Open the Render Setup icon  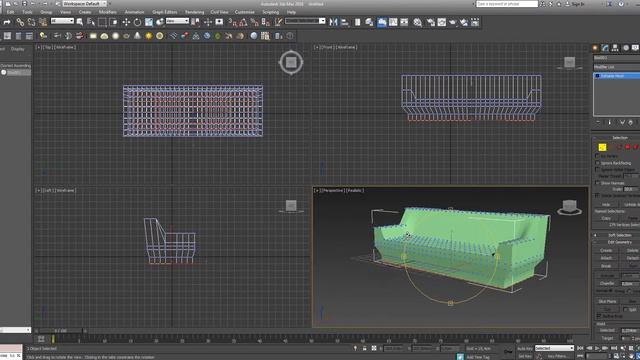point(431,22)
